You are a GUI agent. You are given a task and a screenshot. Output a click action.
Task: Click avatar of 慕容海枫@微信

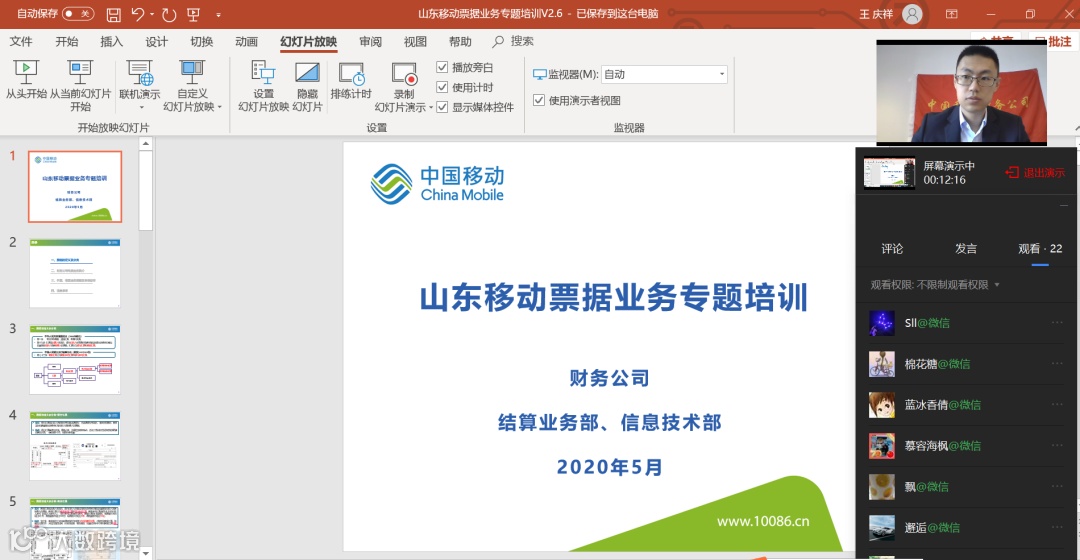click(x=882, y=446)
